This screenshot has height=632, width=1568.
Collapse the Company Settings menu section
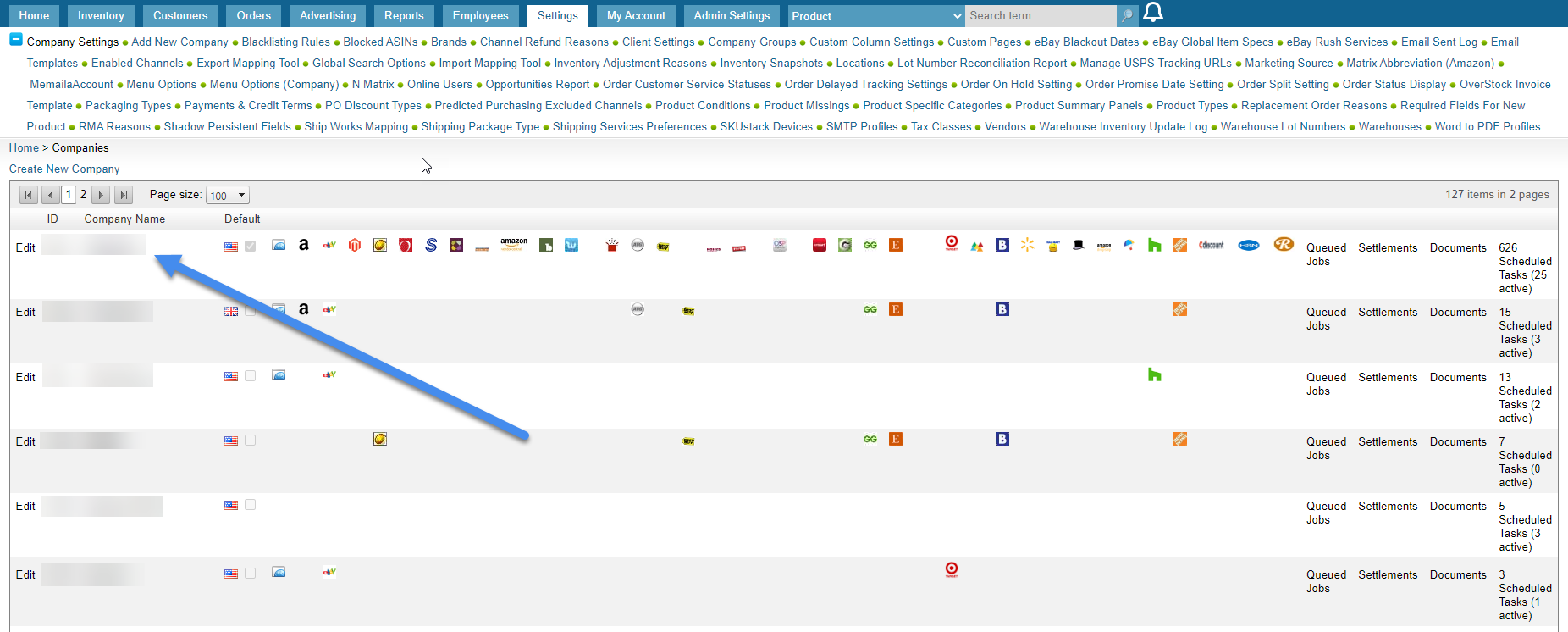tap(16, 39)
